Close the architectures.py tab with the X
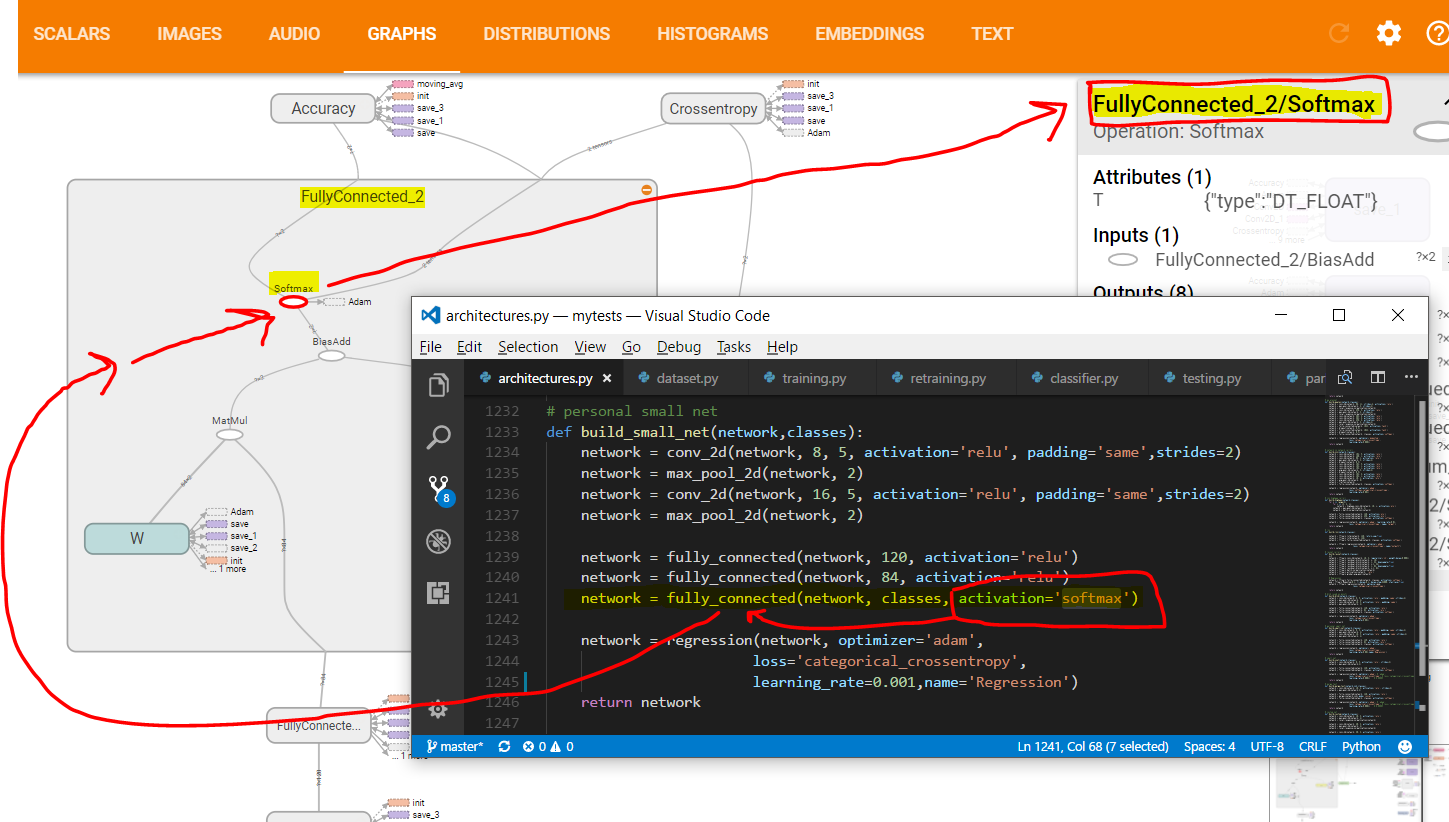Viewport: 1449px width, 822px height. 607,379
